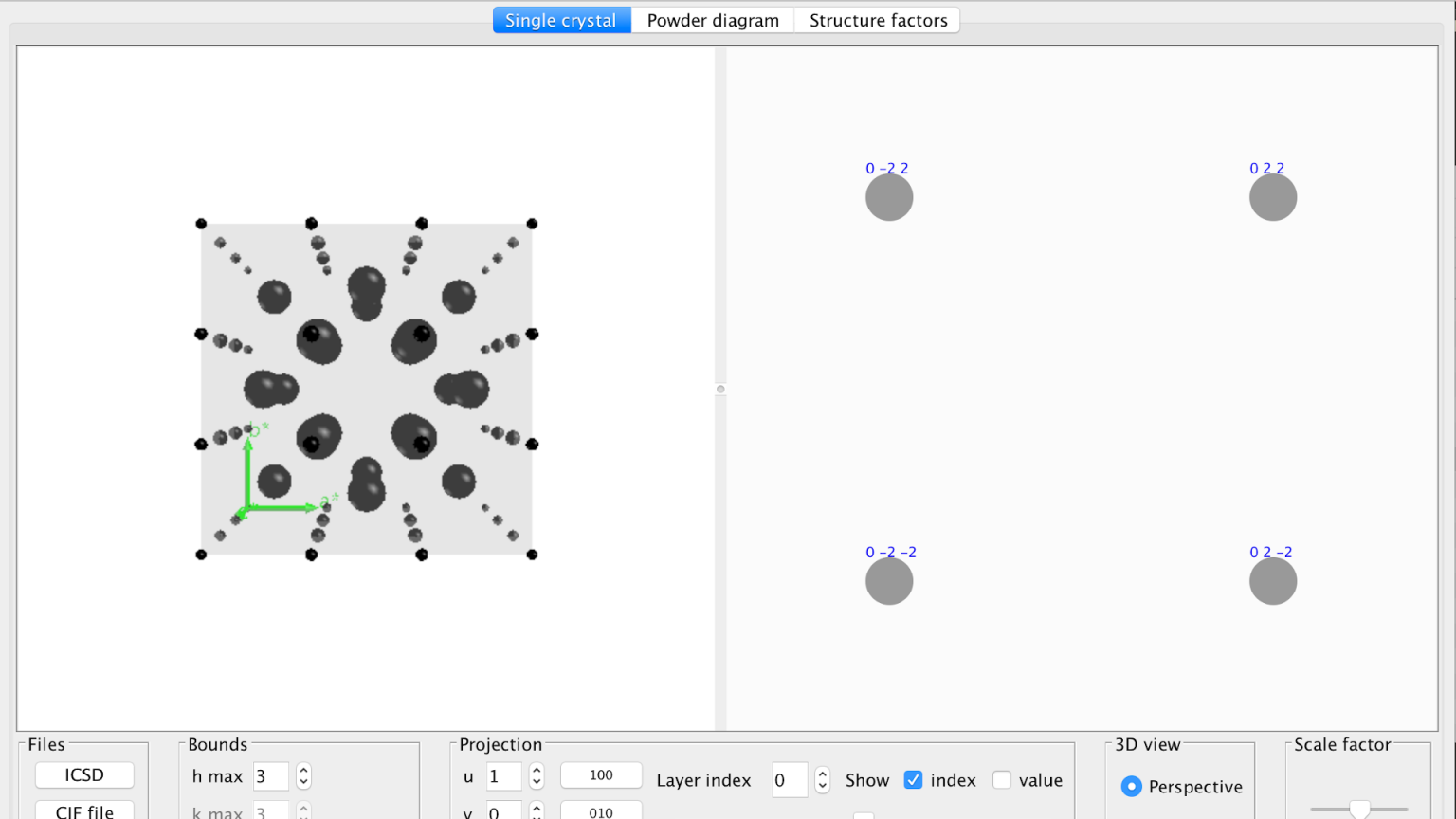Enable the index checkbox
1456x819 pixels.
pyautogui.click(x=913, y=779)
